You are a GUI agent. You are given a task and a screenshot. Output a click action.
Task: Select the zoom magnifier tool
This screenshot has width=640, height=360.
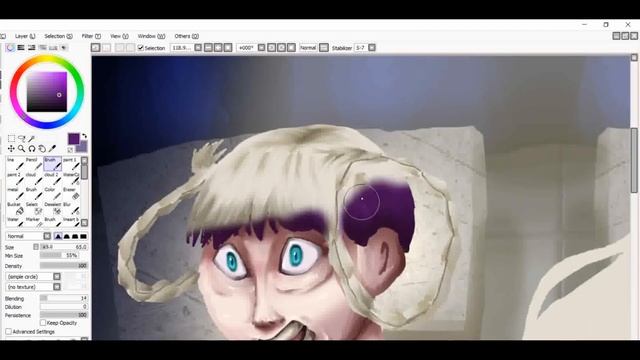tap(22, 149)
